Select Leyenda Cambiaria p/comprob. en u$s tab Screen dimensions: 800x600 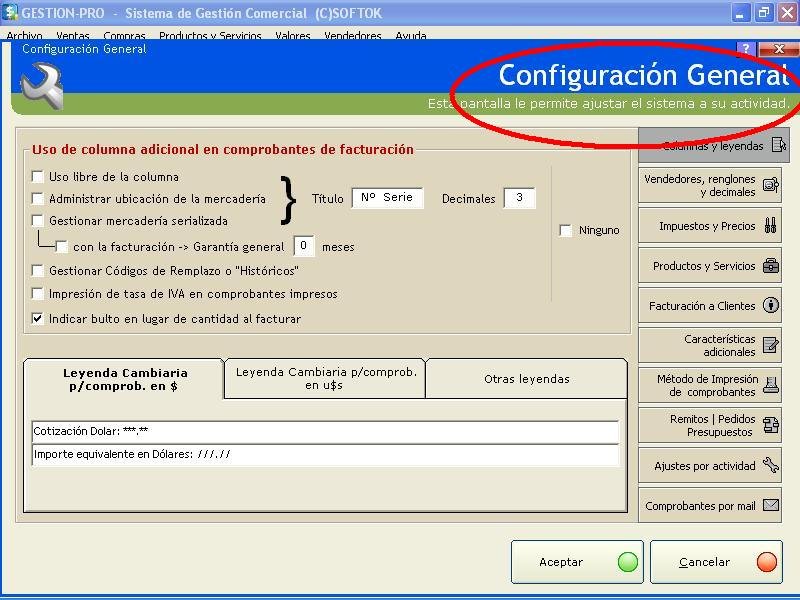325,378
